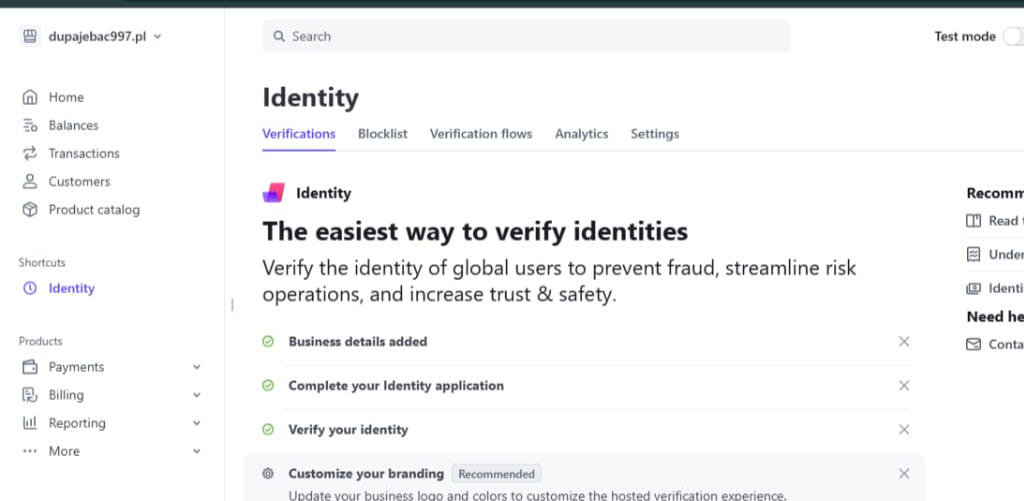Screen dimensions: 1024x501
Task: Click the Business details added row text
Action: pyautogui.click(x=358, y=342)
